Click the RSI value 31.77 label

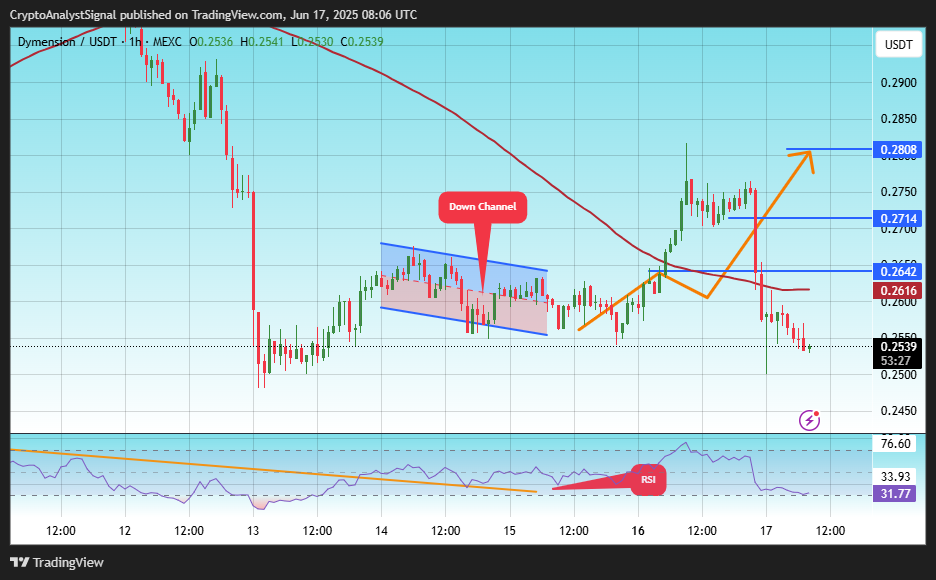click(x=895, y=493)
